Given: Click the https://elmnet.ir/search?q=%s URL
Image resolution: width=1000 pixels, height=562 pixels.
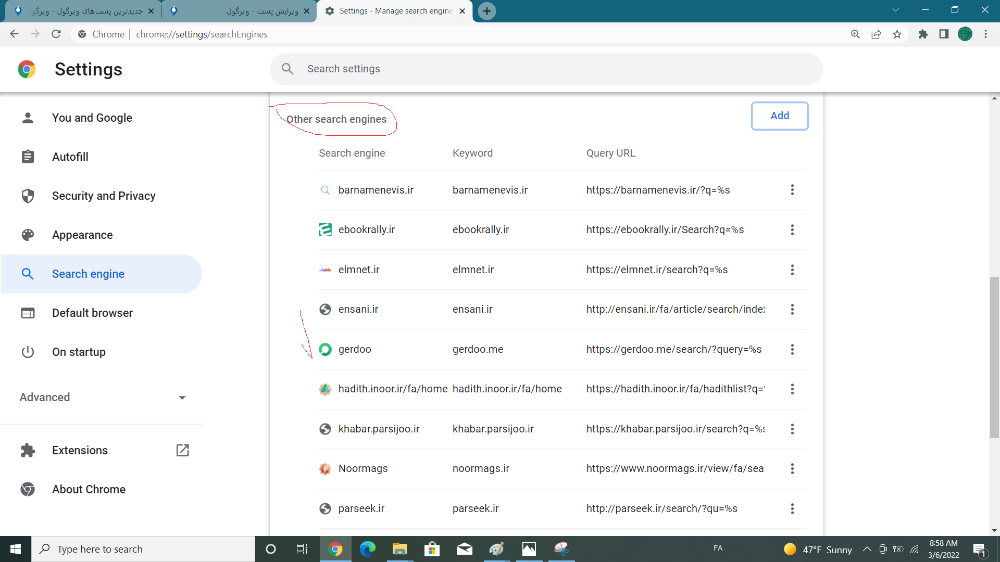Looking at the screenshot, I should coord(657,270).
